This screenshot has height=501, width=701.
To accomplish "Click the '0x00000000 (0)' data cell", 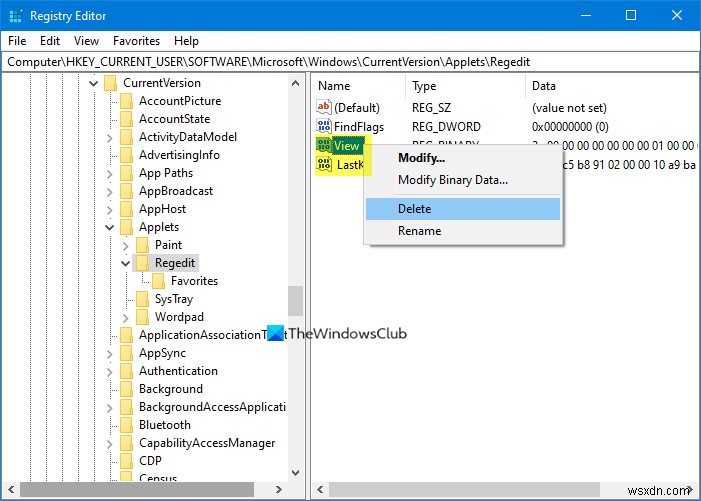I will point(570,127).
